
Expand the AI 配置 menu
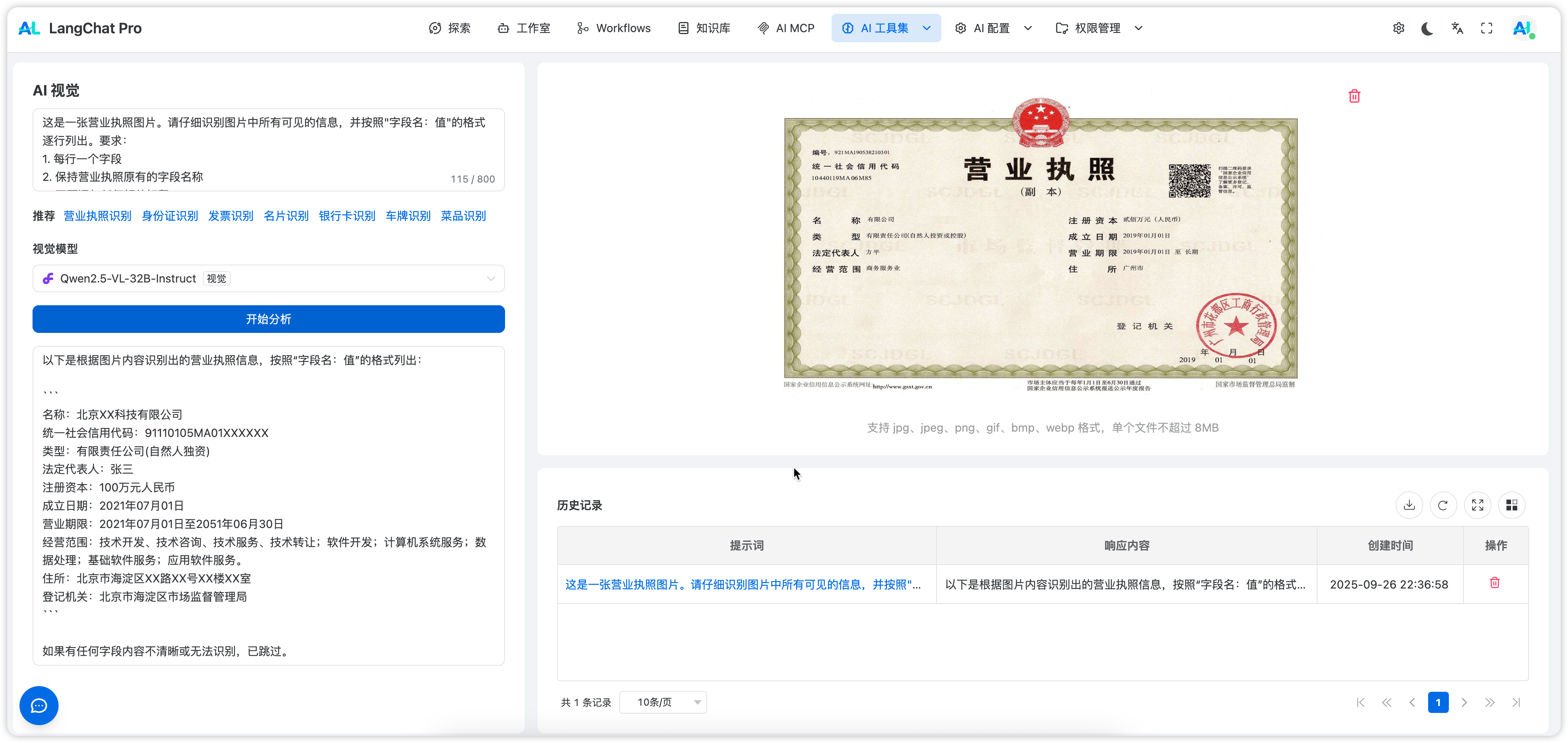[993, 28]
